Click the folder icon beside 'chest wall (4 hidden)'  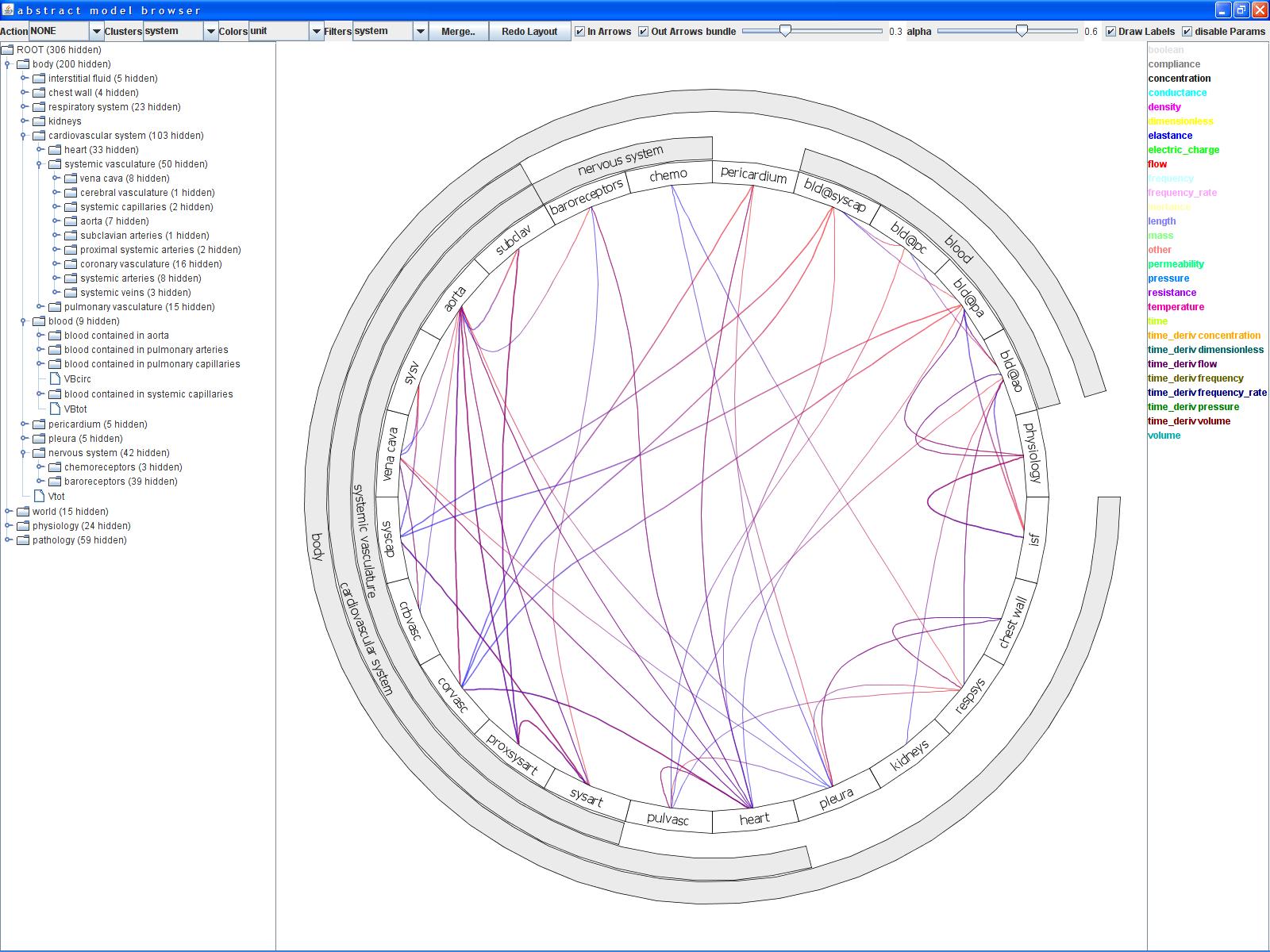pos(39,93)
